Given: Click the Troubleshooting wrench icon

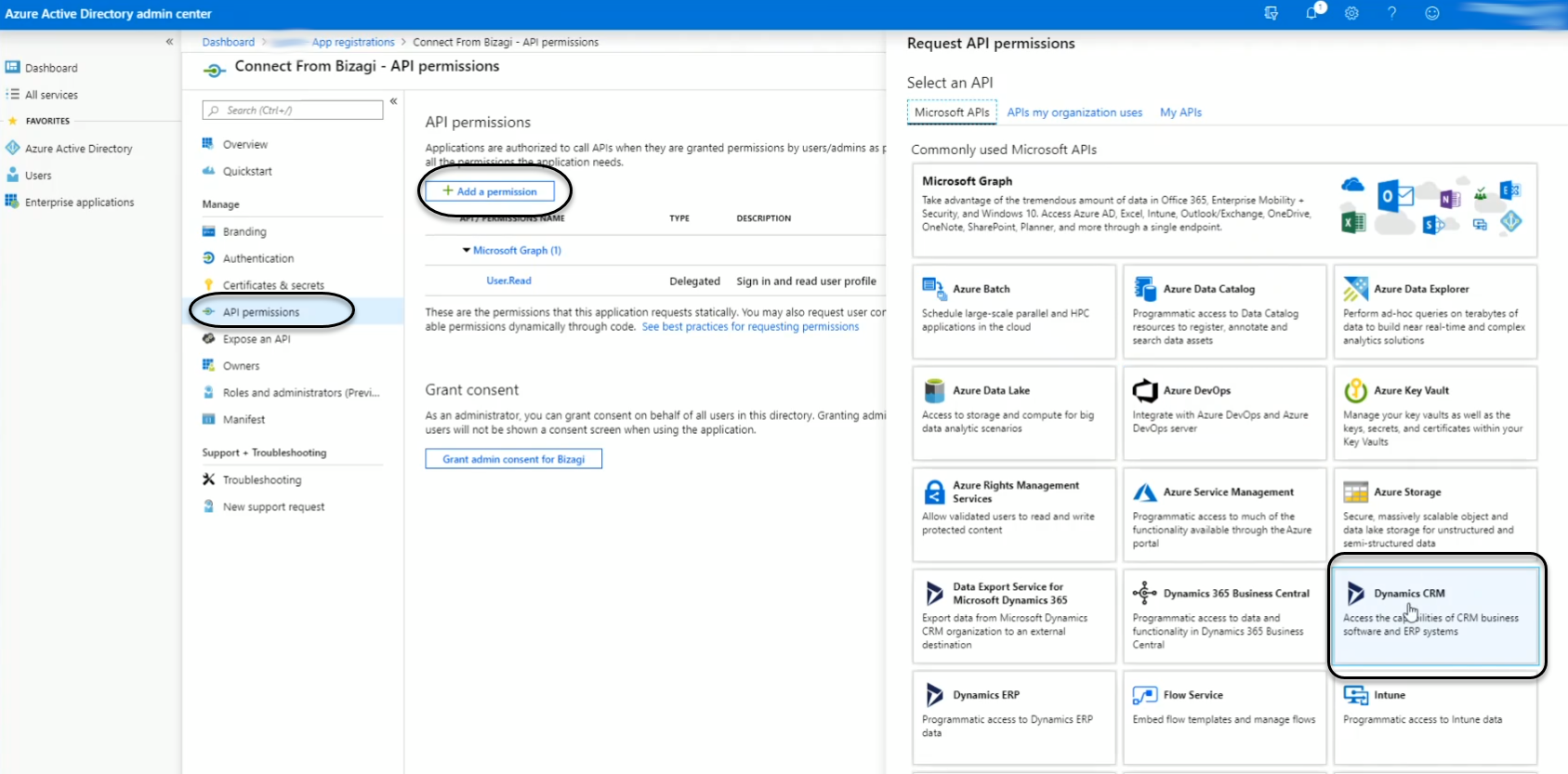Looking at the screenshot, I should 209,480.
